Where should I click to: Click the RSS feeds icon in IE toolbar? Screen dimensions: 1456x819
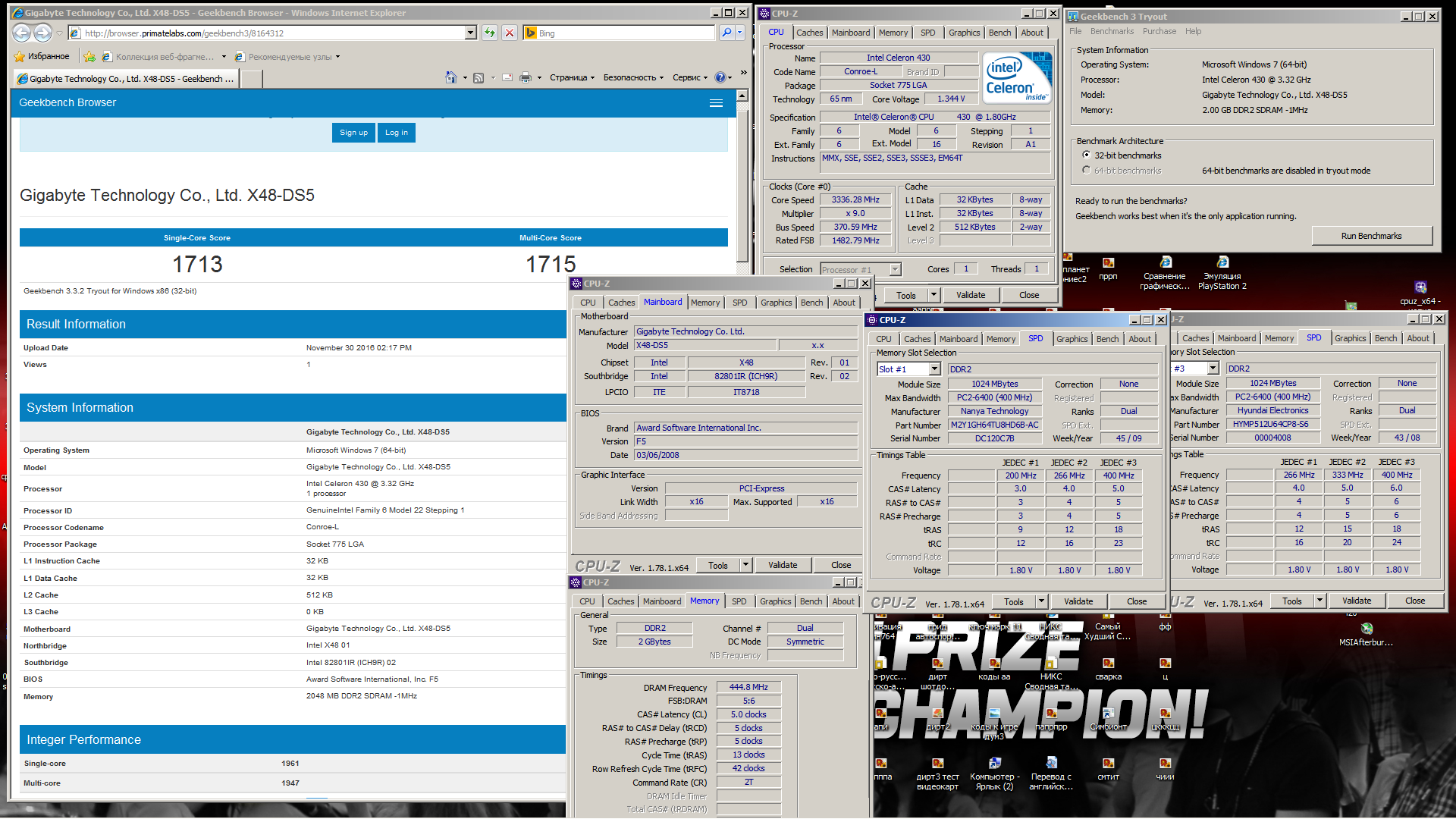click(479, 77)
